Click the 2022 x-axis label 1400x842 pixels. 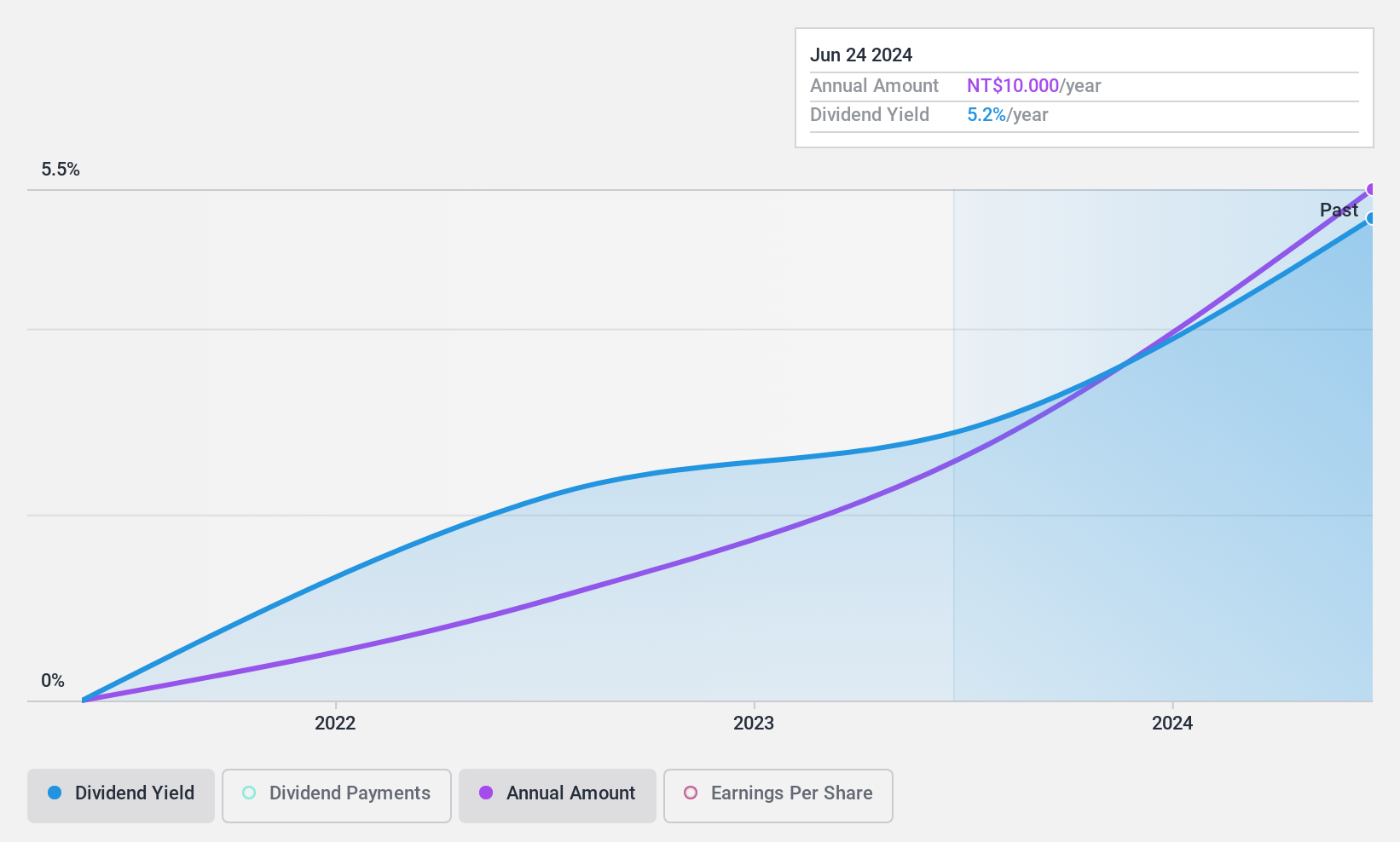click(335, 724)
